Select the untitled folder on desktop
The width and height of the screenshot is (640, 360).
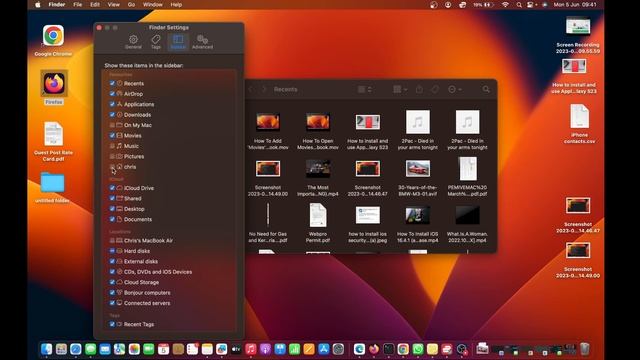(x=52, y=187)
